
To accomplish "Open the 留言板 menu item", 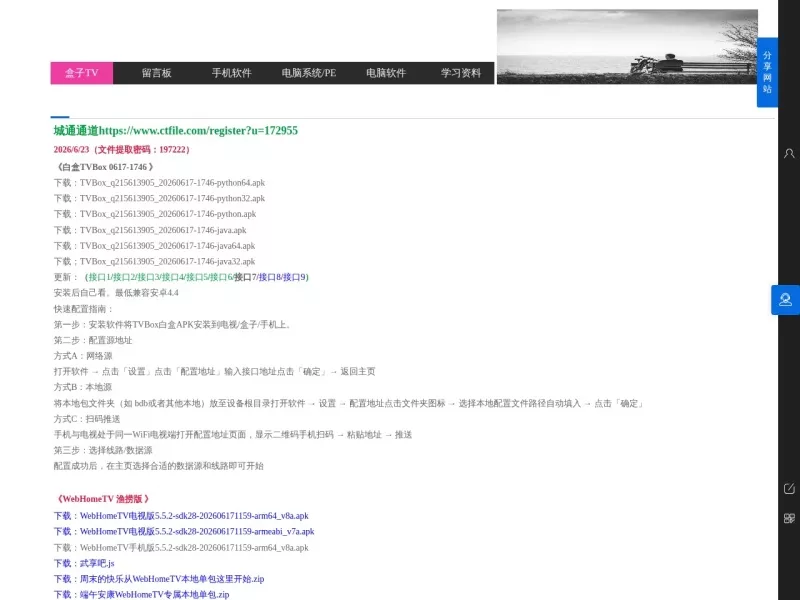I will tap(156, 73).
